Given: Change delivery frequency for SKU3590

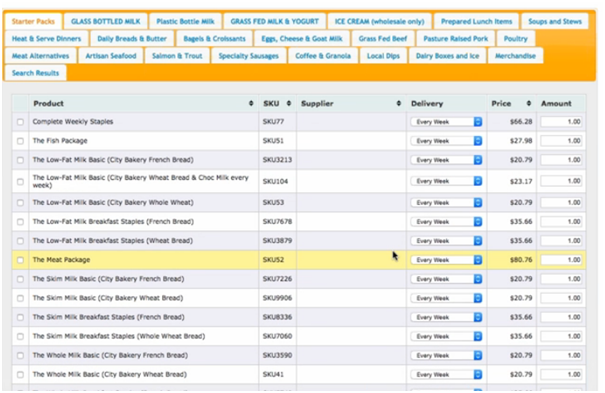Looking at the screenshot, I should click(446, 356).
